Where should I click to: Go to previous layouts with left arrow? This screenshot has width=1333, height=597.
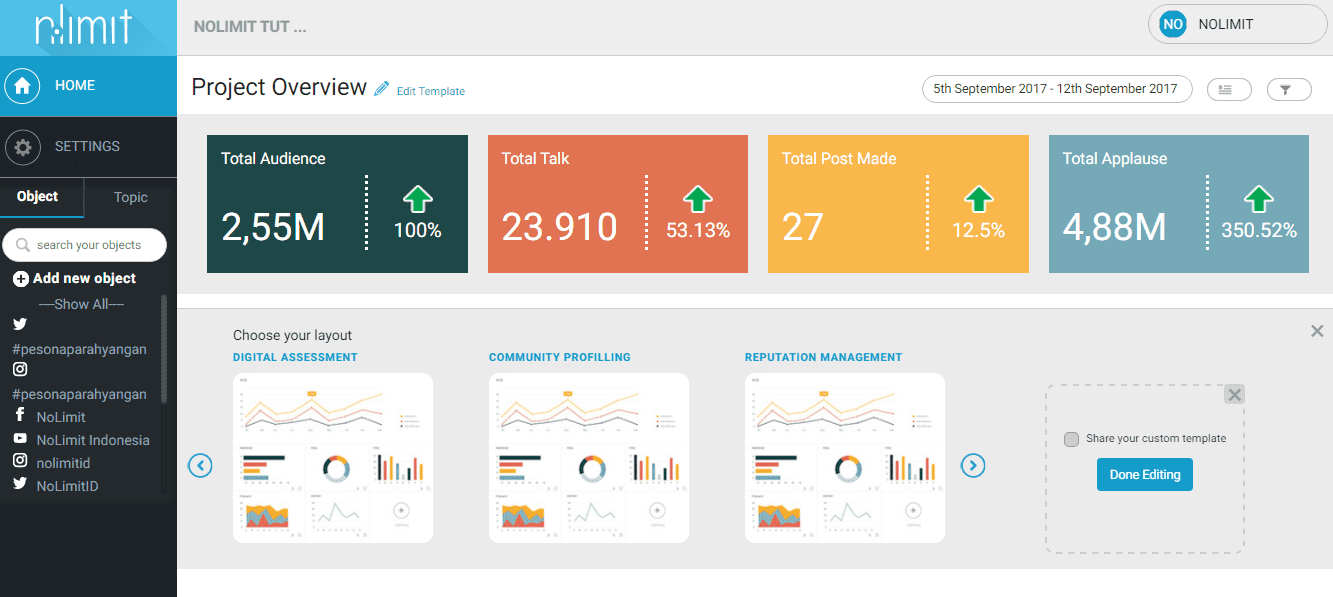tap(201, 465)
